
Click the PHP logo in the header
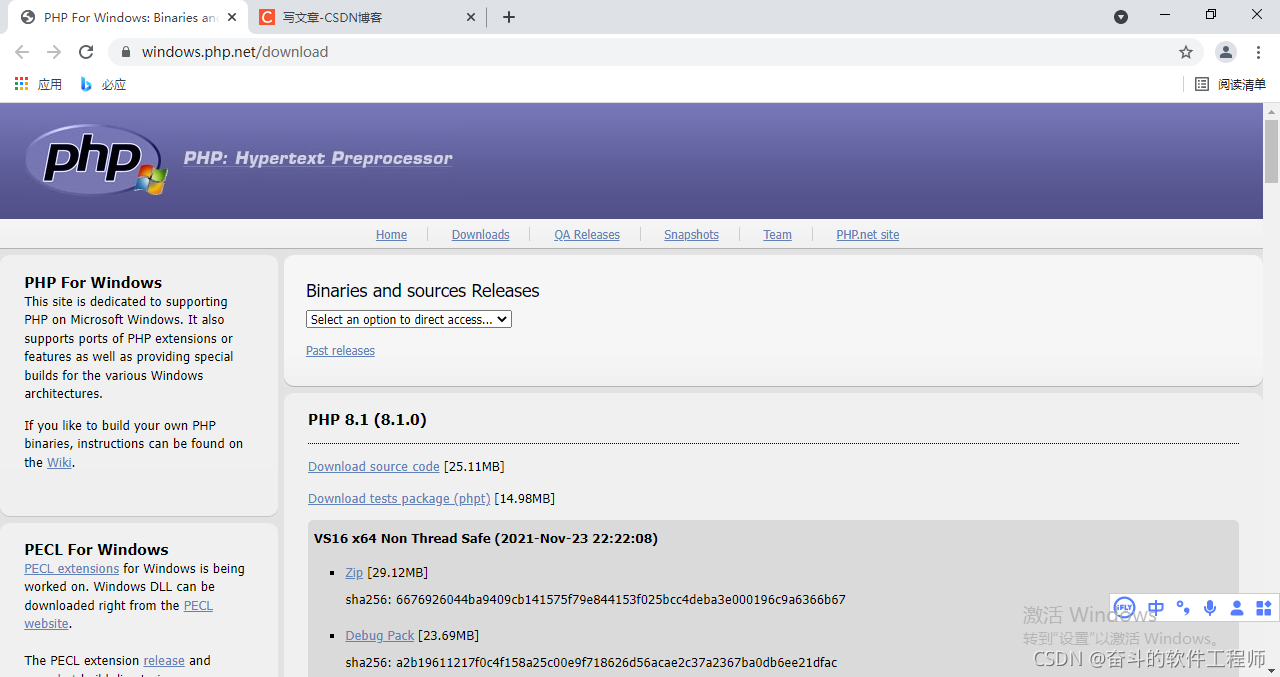[96, 160]
